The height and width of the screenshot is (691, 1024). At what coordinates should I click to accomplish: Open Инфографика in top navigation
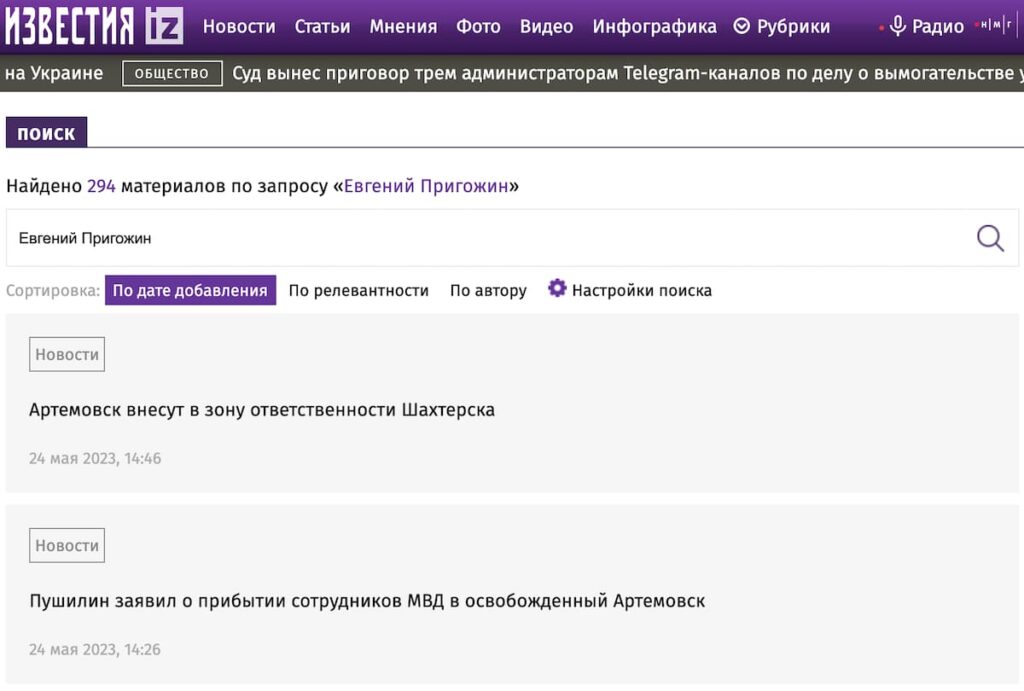point(654,27)
